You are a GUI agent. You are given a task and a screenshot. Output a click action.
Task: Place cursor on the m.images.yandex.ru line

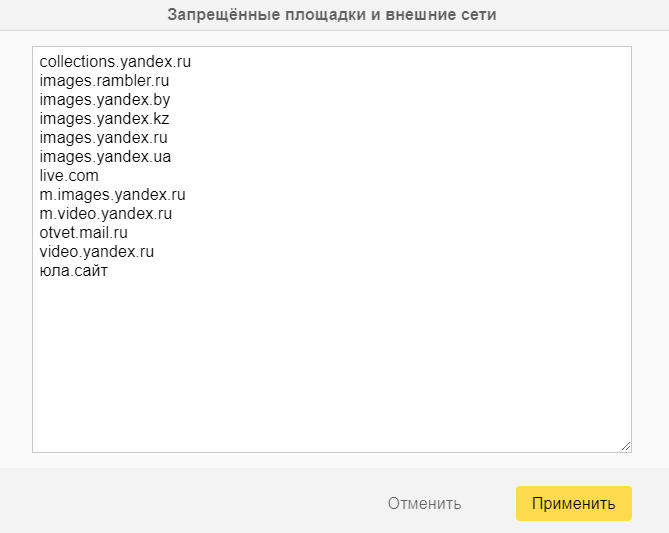[113, 195]
